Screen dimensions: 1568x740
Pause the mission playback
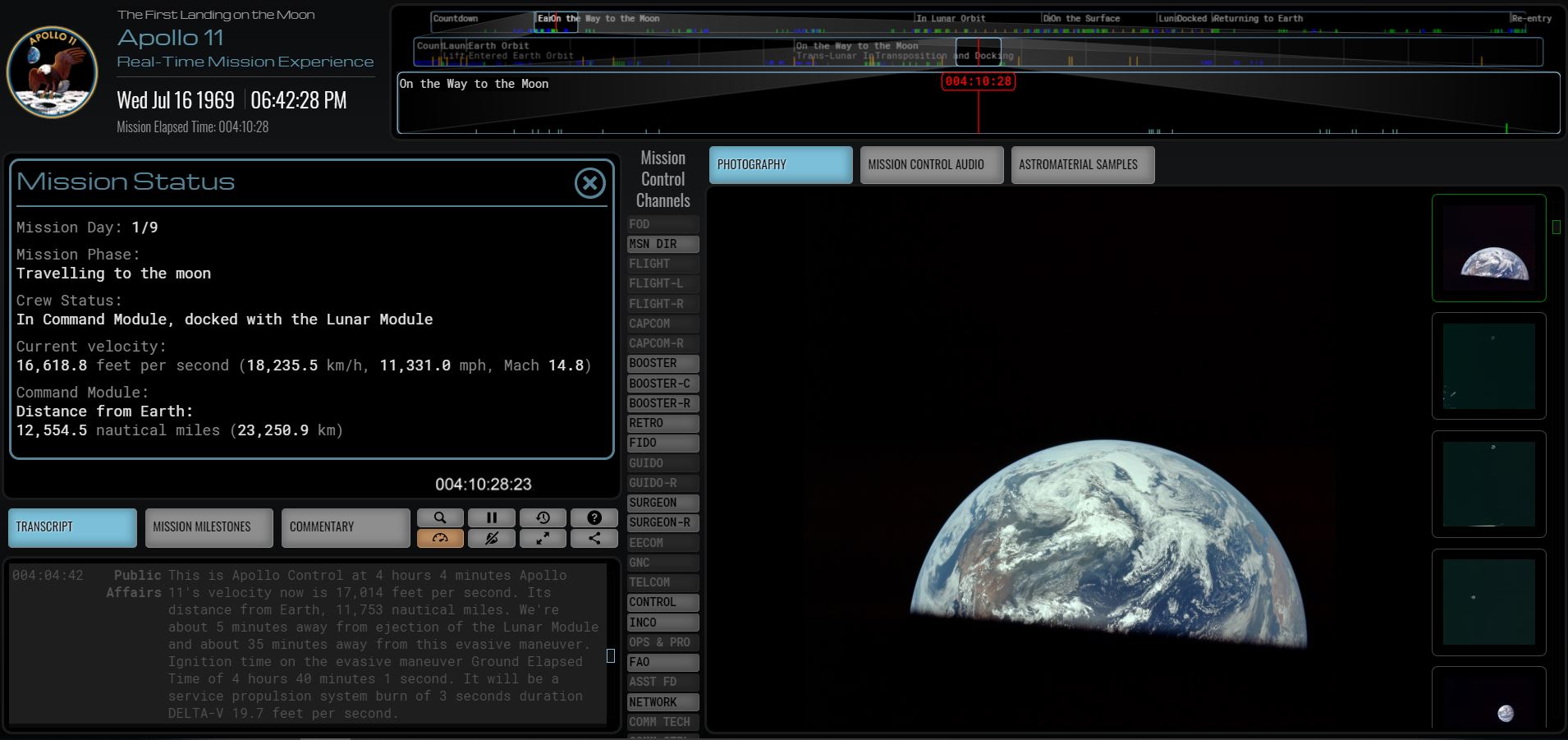(x=492, y=517)
